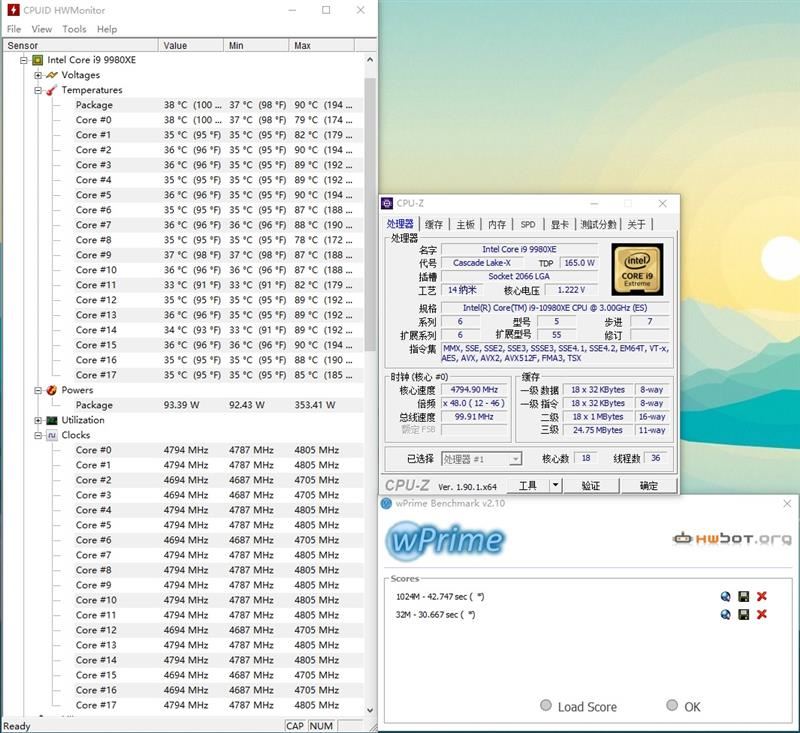Image resolution: width=800 pixels, height=733 pixels.
Task: Click the wPrime title bar app icon
Action: pyautogui.click(x=386, y=503)
